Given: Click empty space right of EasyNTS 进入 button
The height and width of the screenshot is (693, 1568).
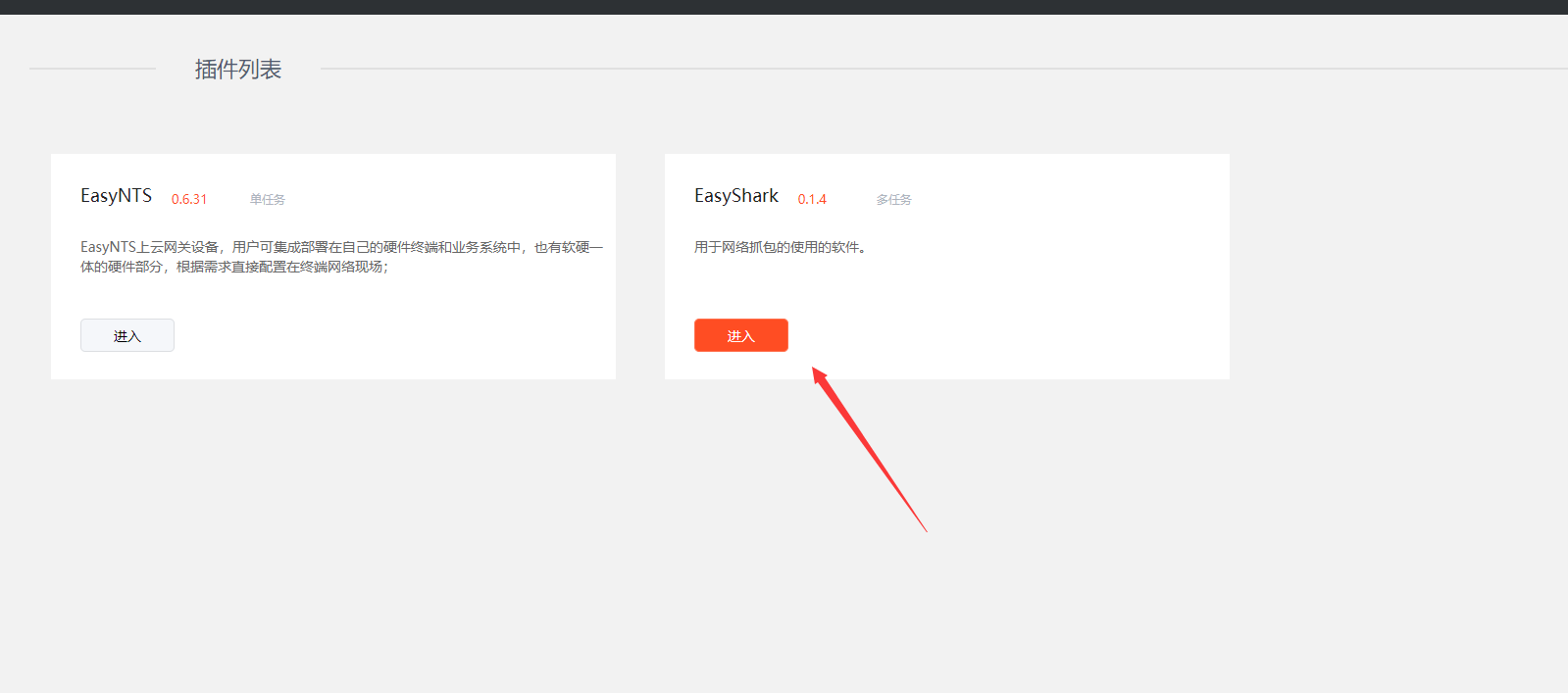Looking at the screenshot, I should point(392,335).
